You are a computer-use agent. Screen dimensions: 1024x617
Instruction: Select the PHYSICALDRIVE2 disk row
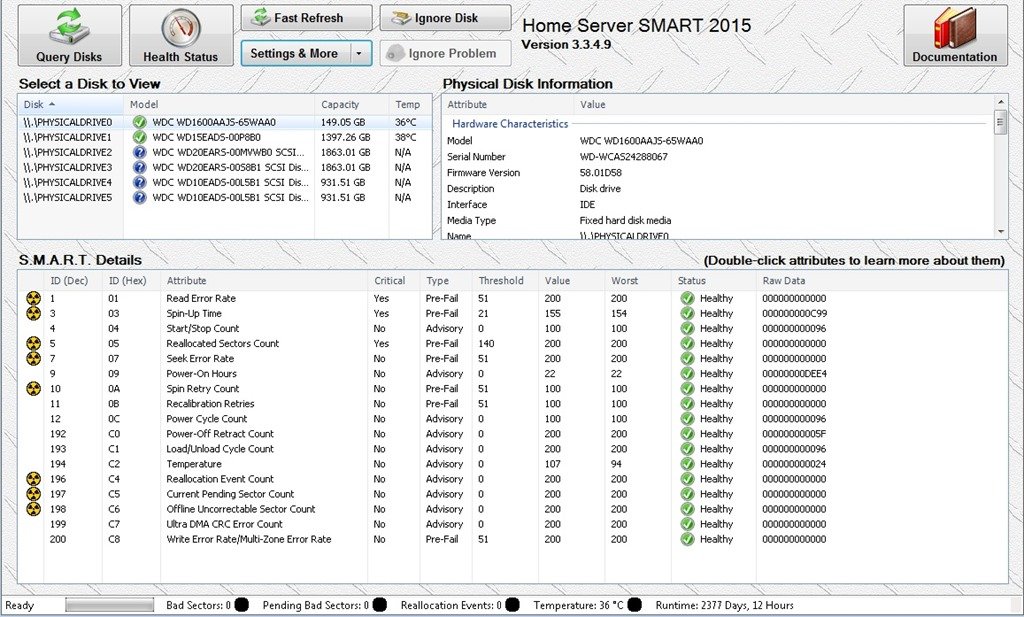[225, 152]
